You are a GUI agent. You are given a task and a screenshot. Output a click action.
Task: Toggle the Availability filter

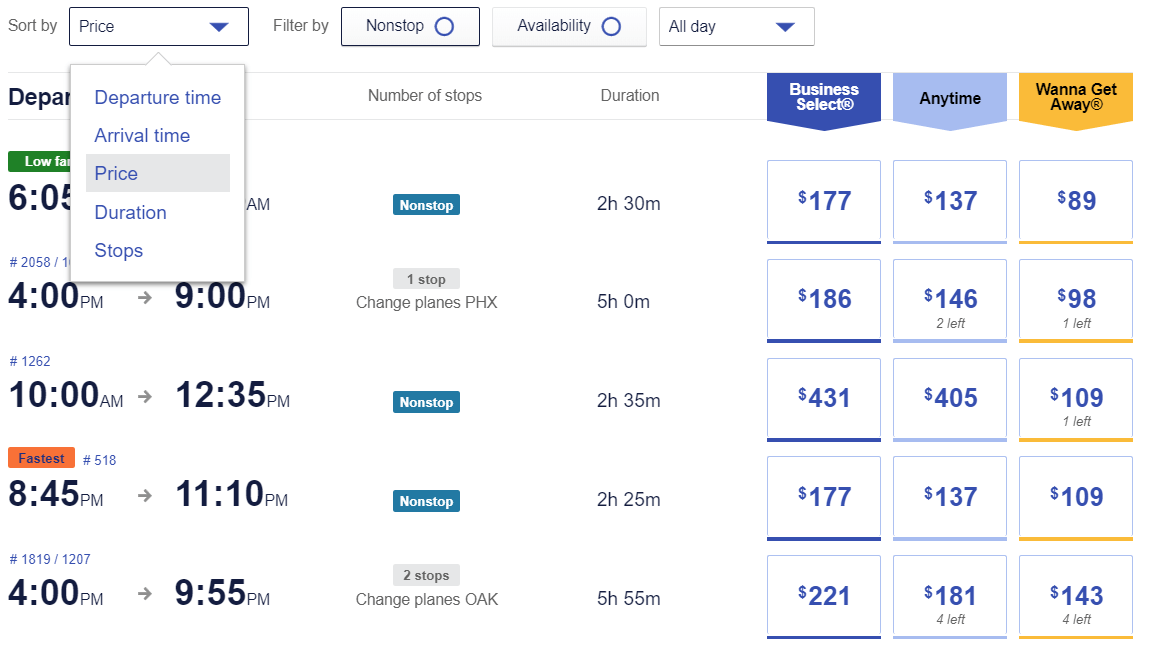pos(569,26)
